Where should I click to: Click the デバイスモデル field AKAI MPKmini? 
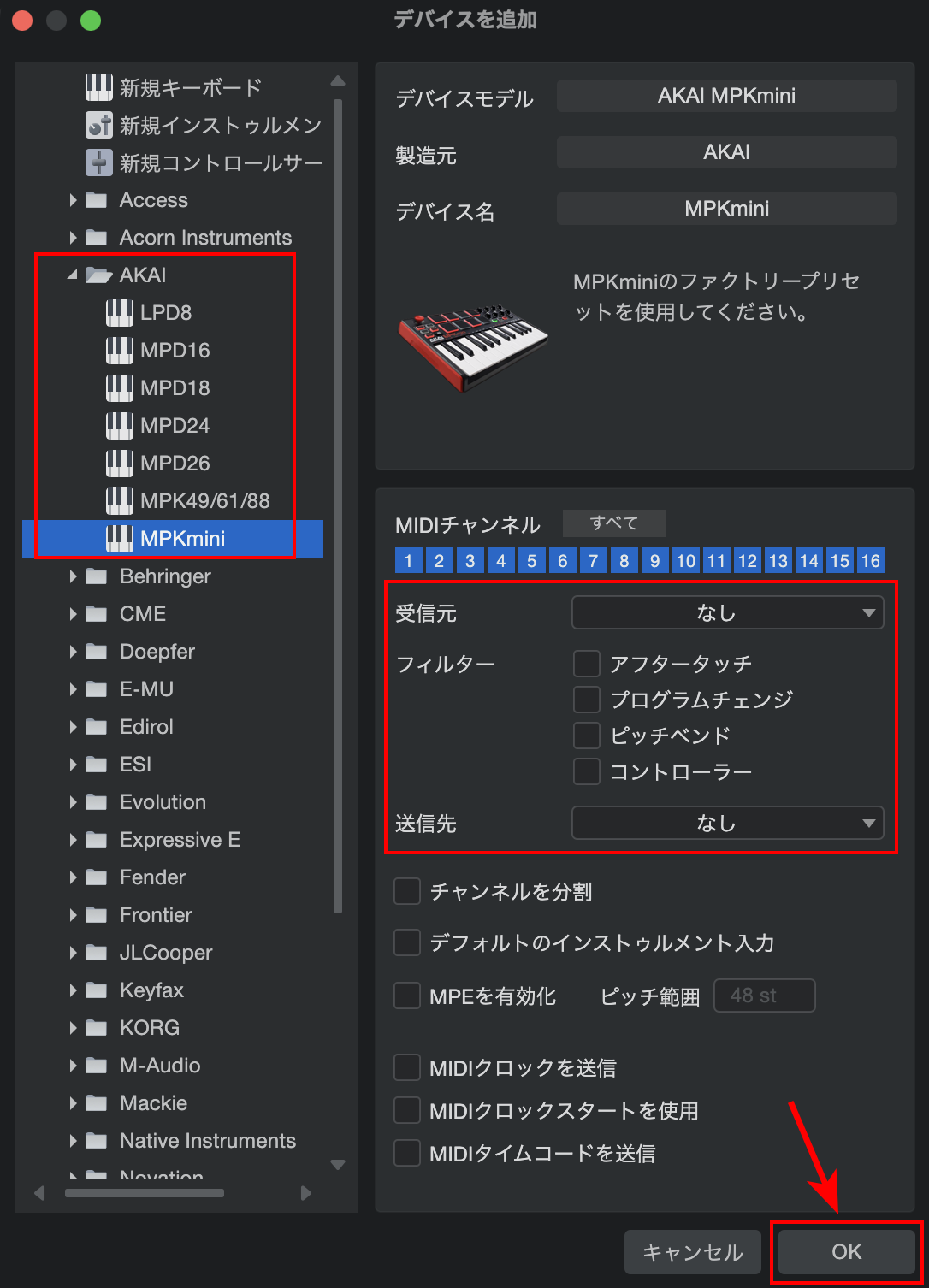727,96
